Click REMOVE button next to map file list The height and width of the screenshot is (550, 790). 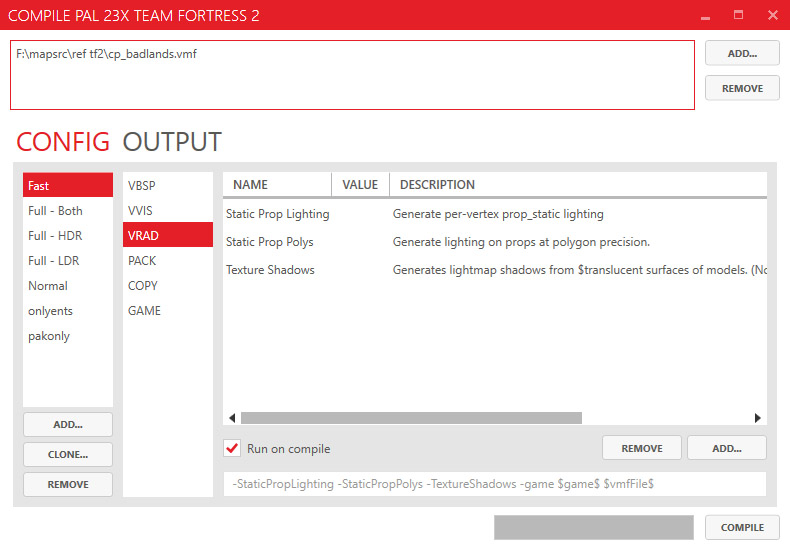742,88
